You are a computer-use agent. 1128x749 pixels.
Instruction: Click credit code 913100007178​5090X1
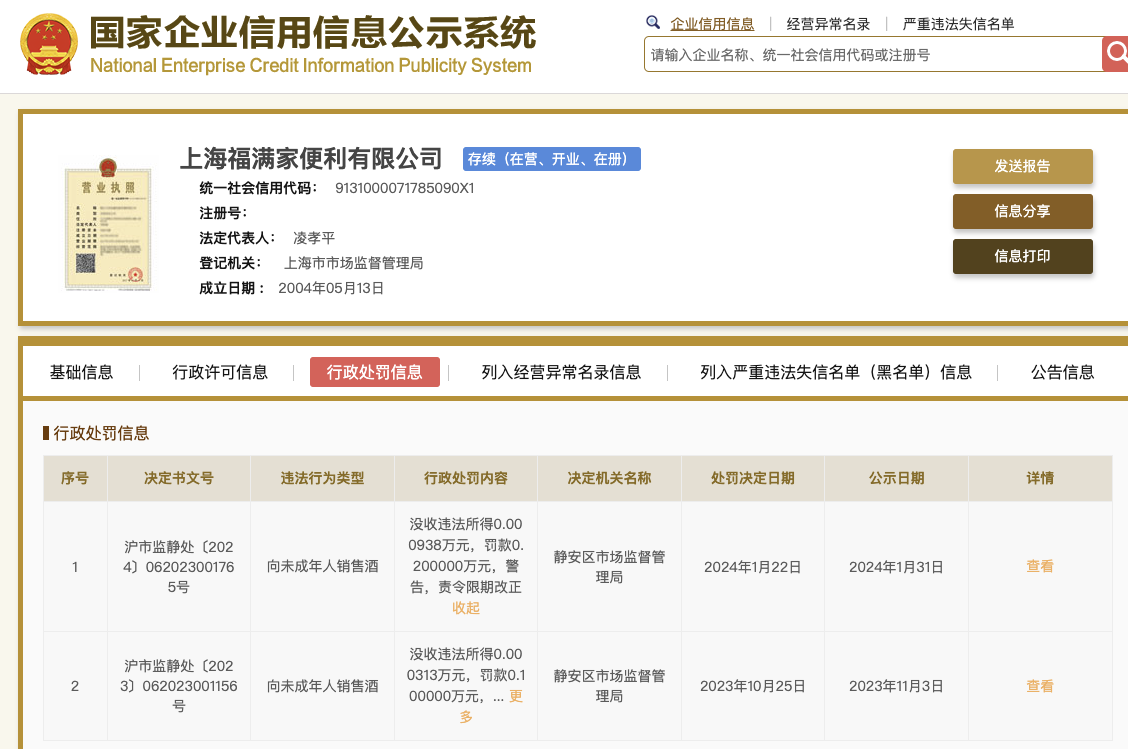point(404,189)
